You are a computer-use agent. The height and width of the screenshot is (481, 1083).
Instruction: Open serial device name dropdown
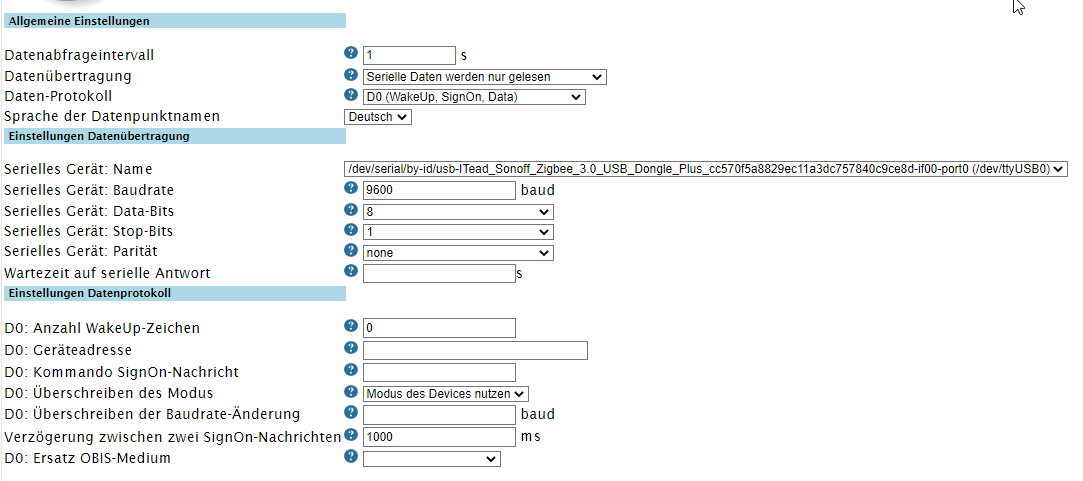[x=705, y=169]
